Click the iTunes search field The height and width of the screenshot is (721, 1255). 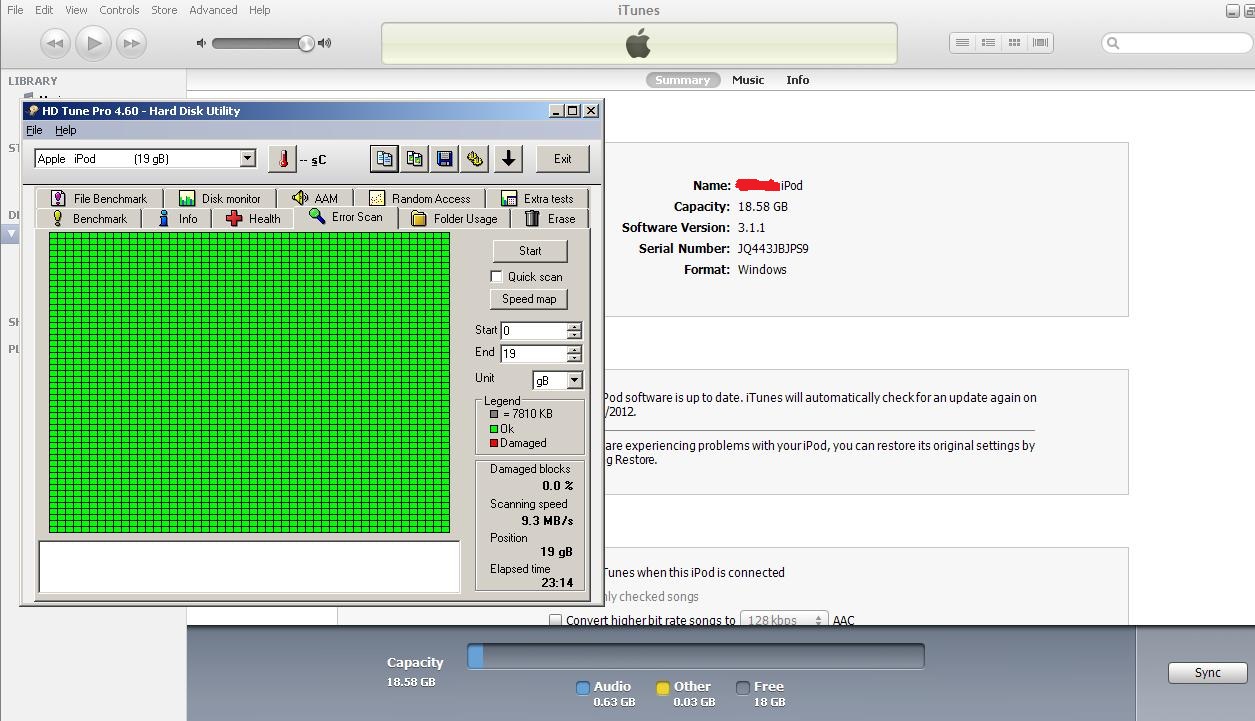tap(1175, 43)
